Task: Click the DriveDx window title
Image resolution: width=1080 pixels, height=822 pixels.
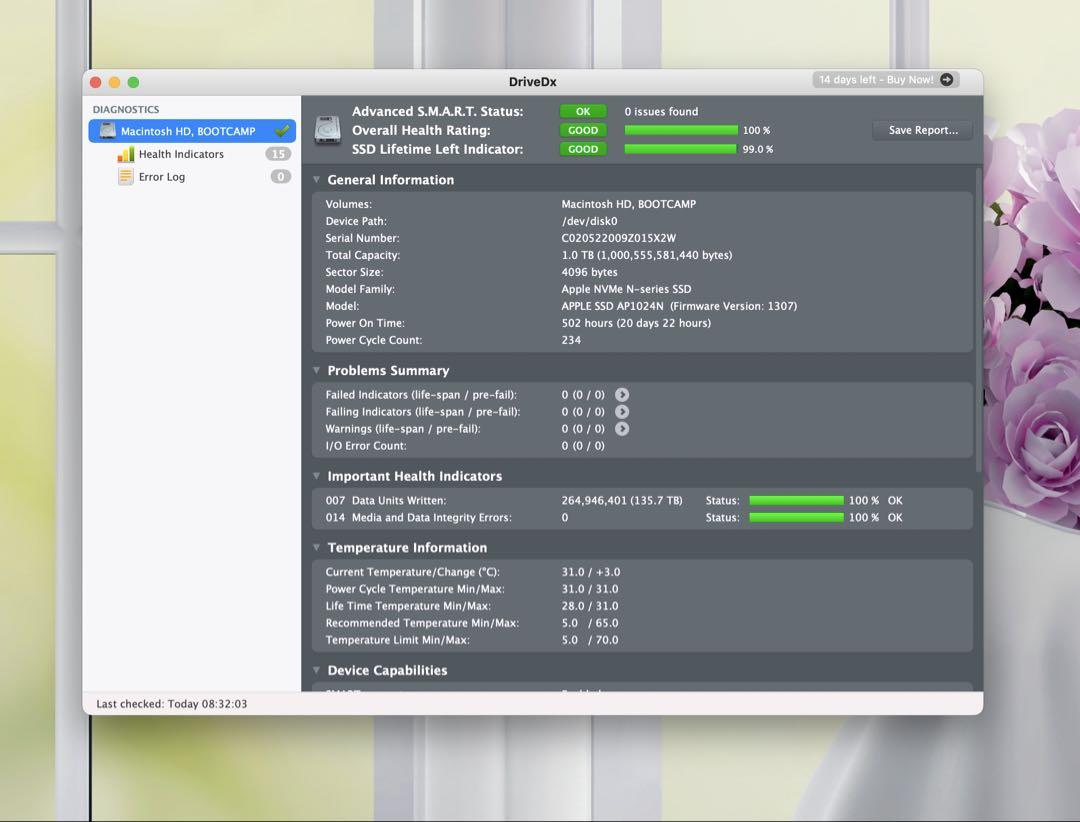Action: pyautogui.click(x=532, y=81)
